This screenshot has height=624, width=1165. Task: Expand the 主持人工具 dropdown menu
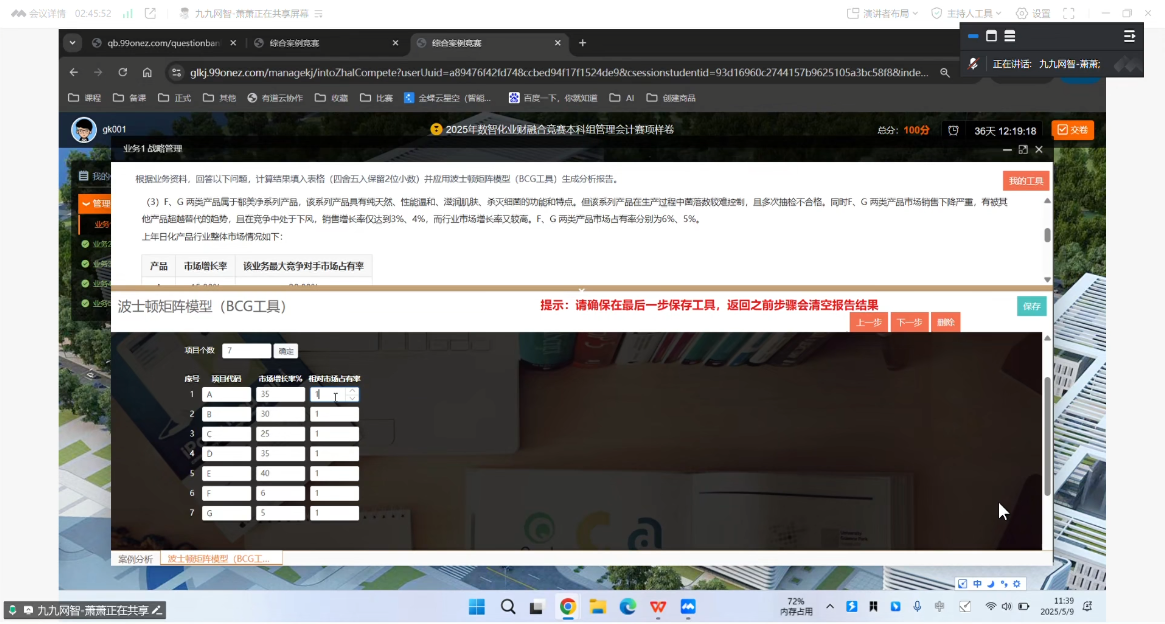coord(968,14)
